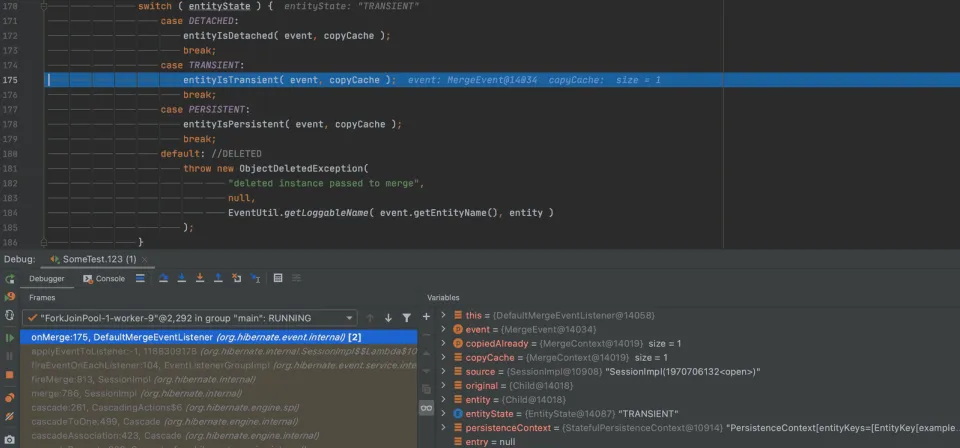Open the thread selector dropdown ForkJoinPool-1-worker-9
960x448 pixels.
190,318
